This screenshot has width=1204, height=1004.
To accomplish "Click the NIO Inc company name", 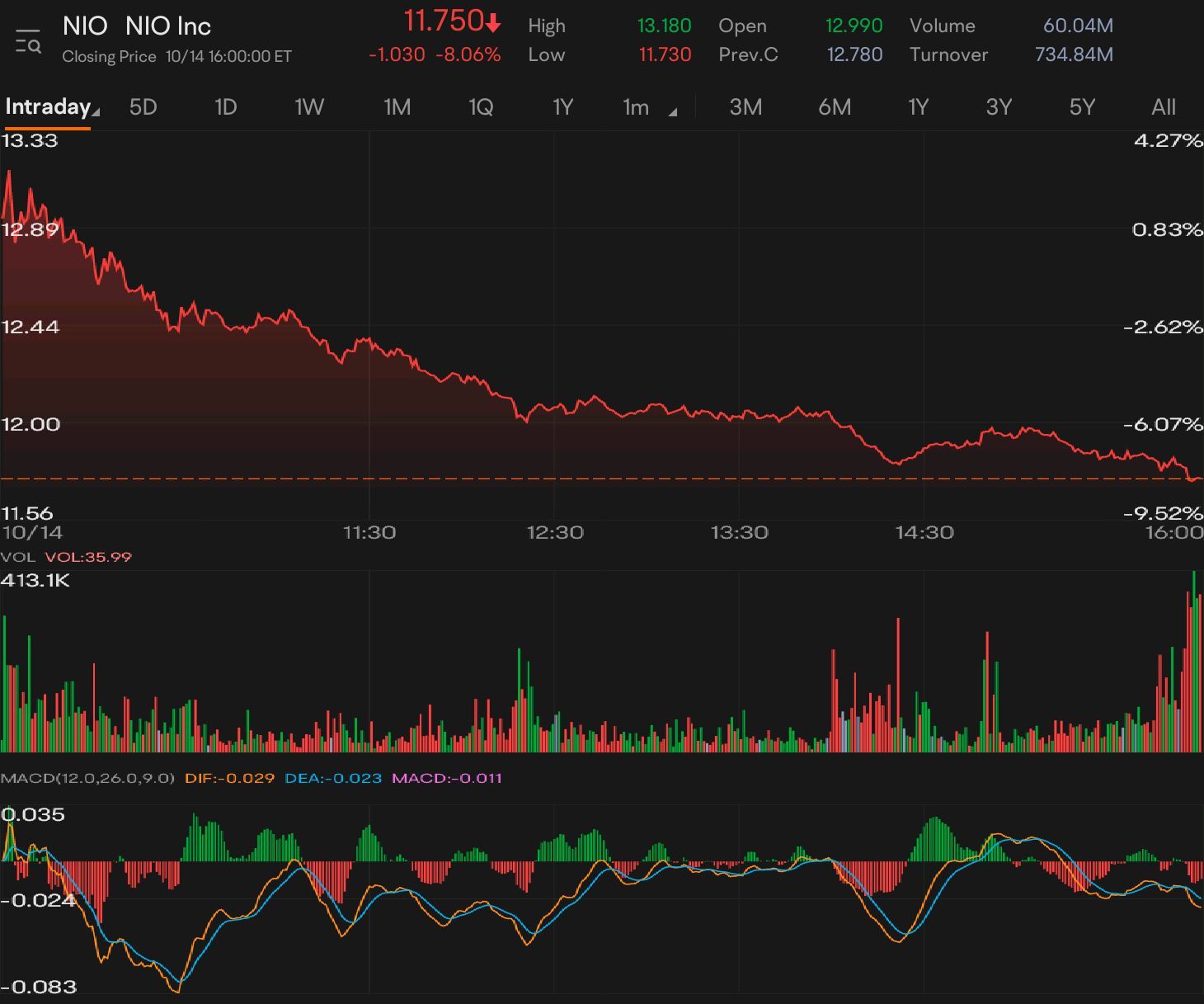I will click(x=168, y=26).
